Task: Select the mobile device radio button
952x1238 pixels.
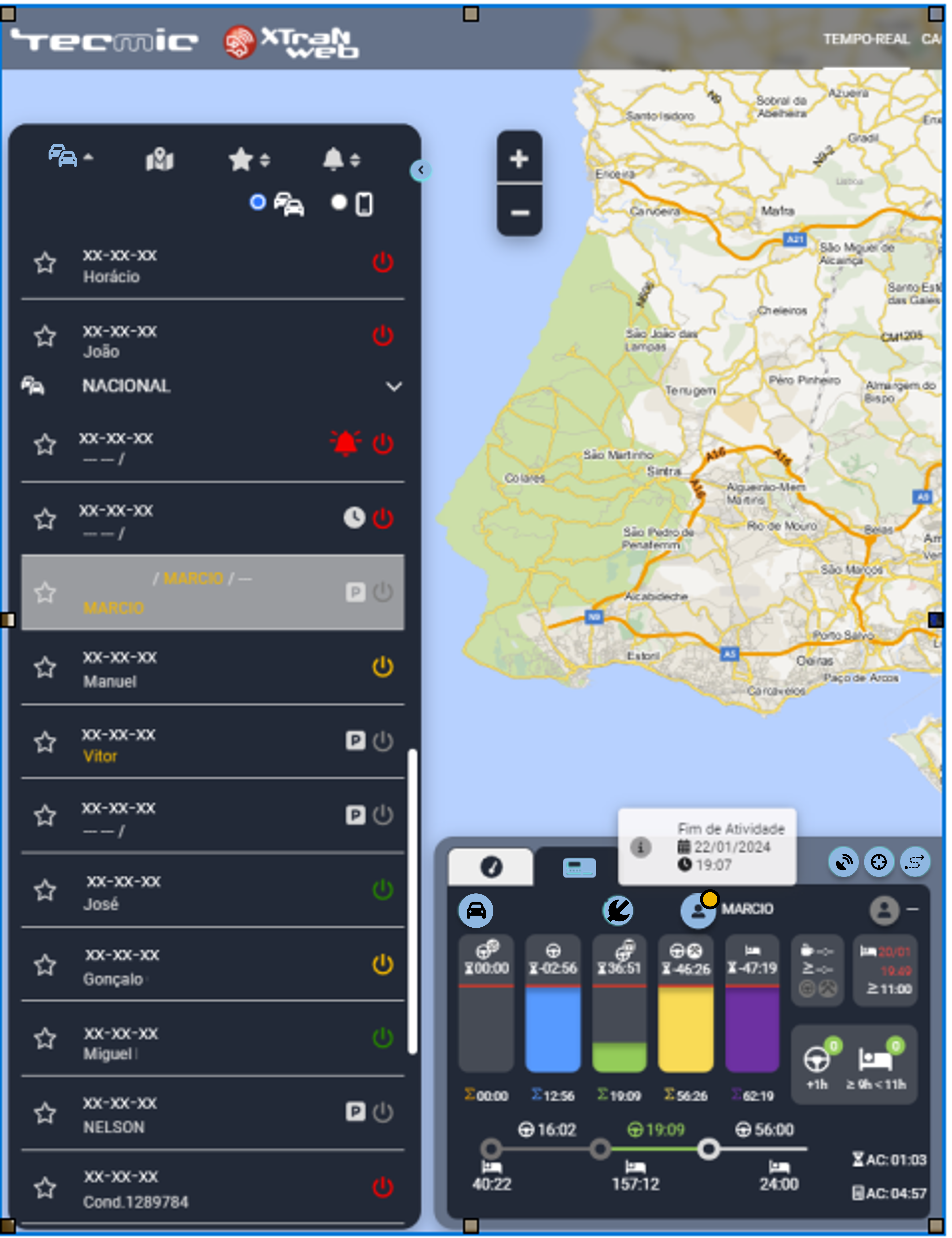Action: pyautogui.click(x=339, y=202)
